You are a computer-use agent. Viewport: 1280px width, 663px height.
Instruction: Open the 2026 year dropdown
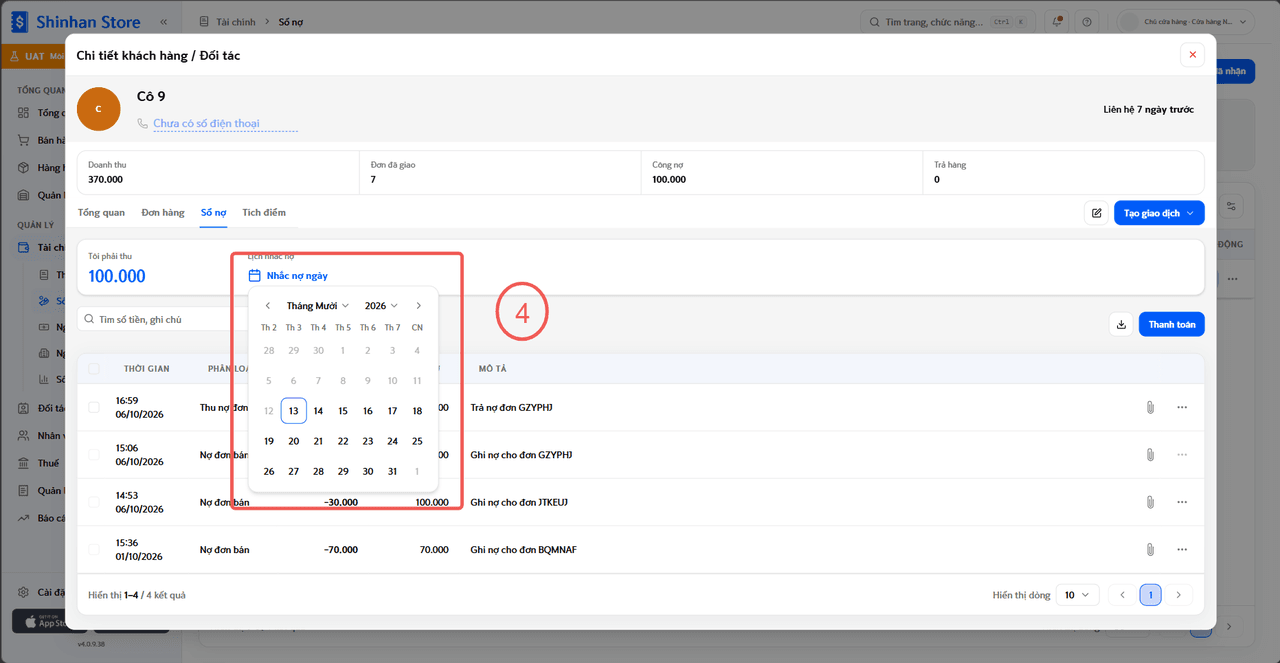(x=381, y=306)
